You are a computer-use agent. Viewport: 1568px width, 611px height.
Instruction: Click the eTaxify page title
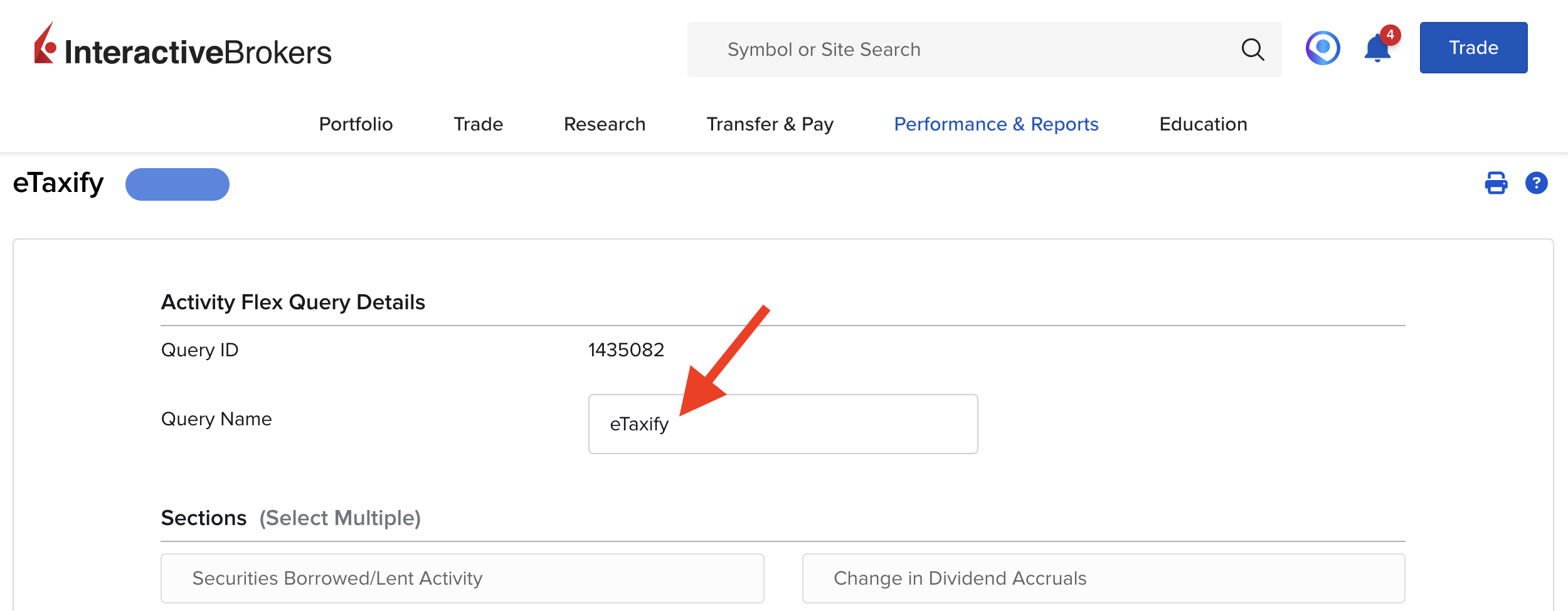58,183
